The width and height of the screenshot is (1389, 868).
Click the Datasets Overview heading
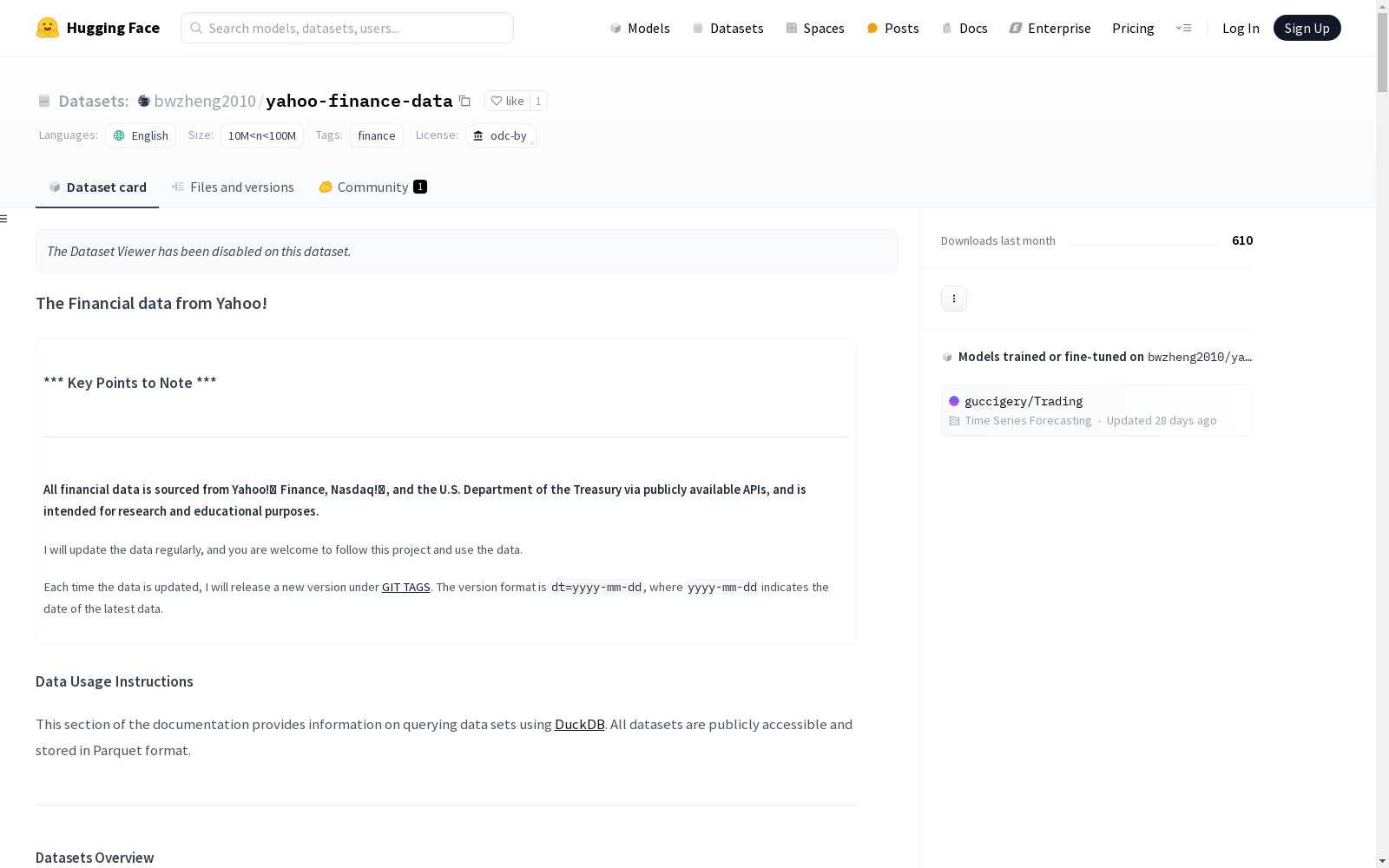click(95, 858)
